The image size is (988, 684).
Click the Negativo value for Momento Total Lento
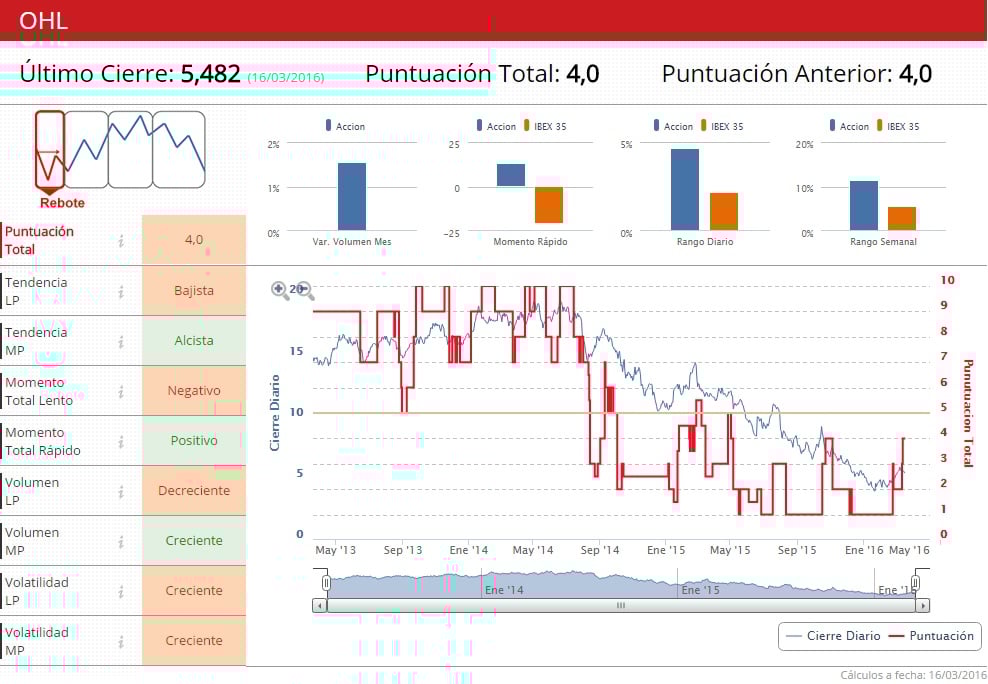194,391
